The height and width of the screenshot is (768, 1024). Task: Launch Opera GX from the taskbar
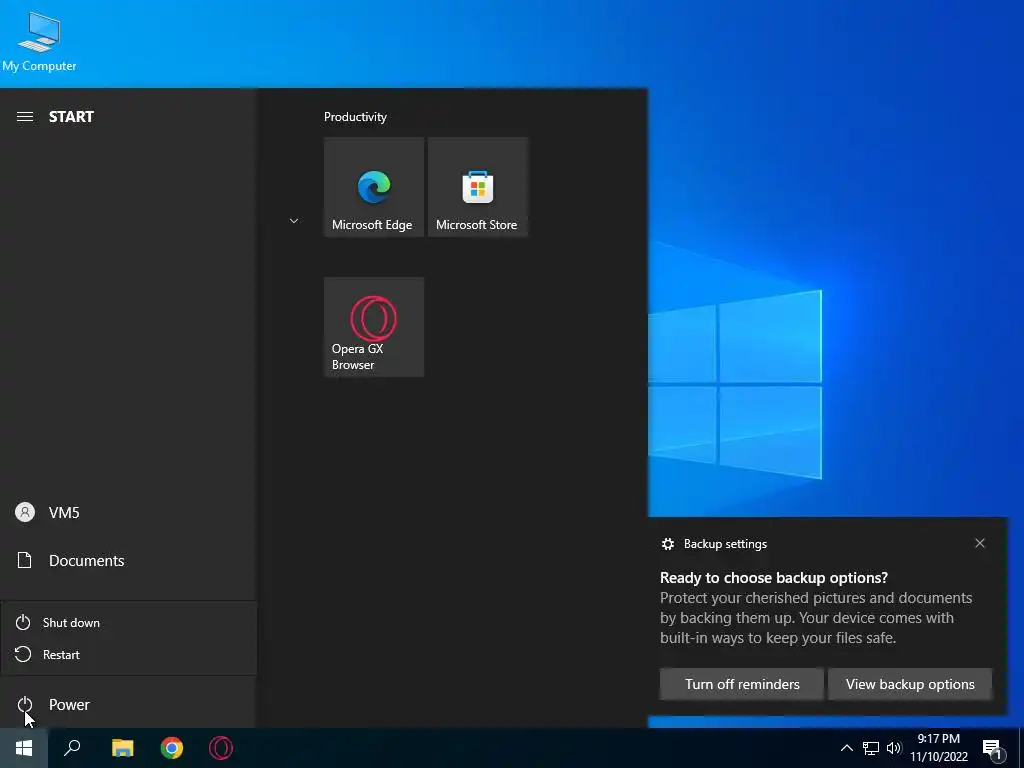(x=221, y=748)
